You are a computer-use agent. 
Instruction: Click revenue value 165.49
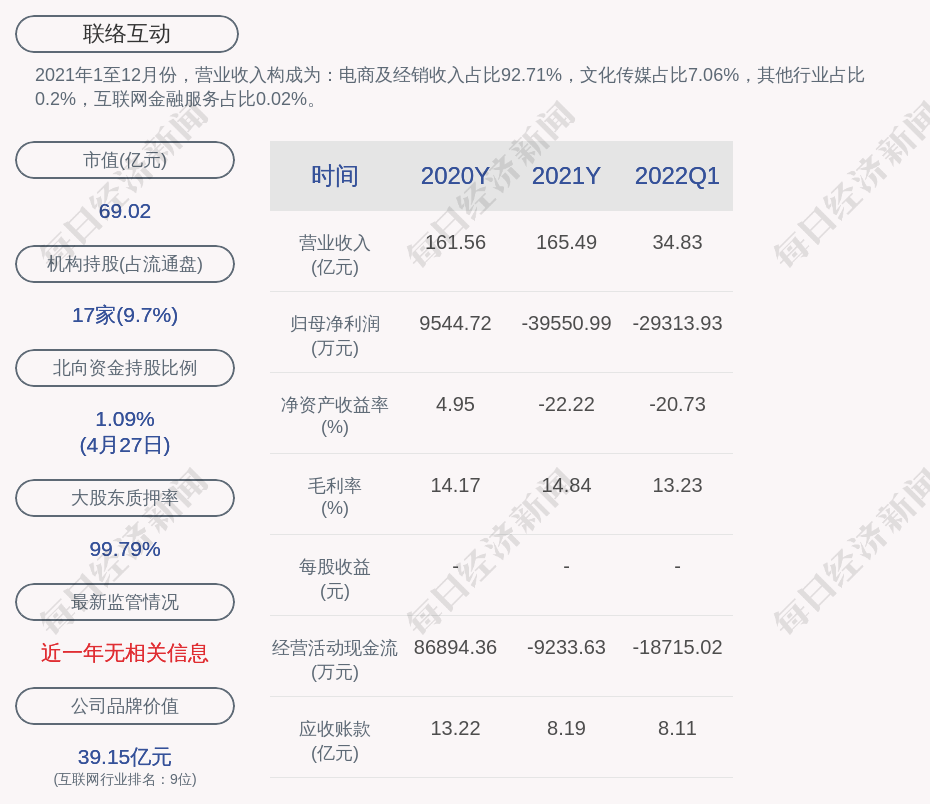pos(566,243)
